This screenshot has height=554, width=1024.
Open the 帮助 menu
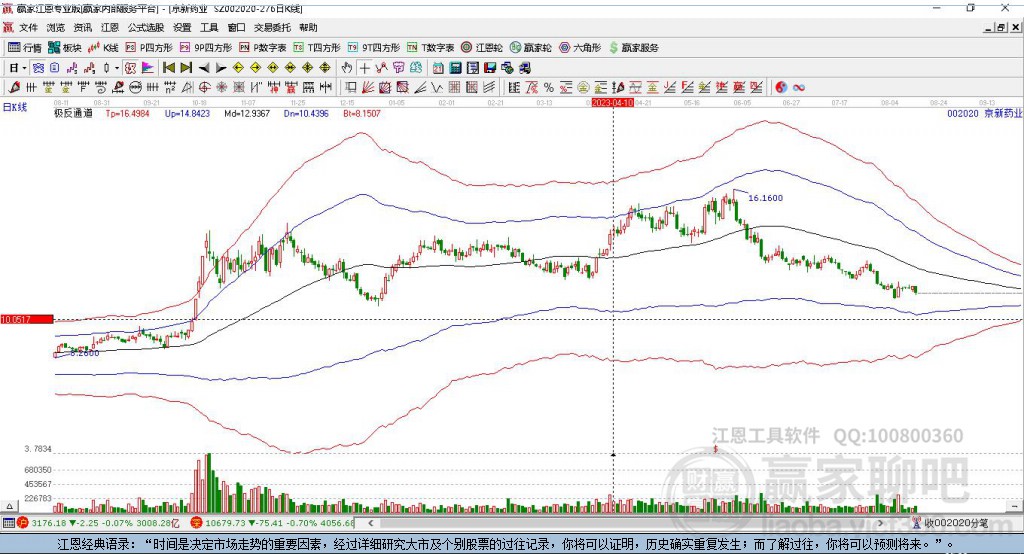(x=308, y=27)
